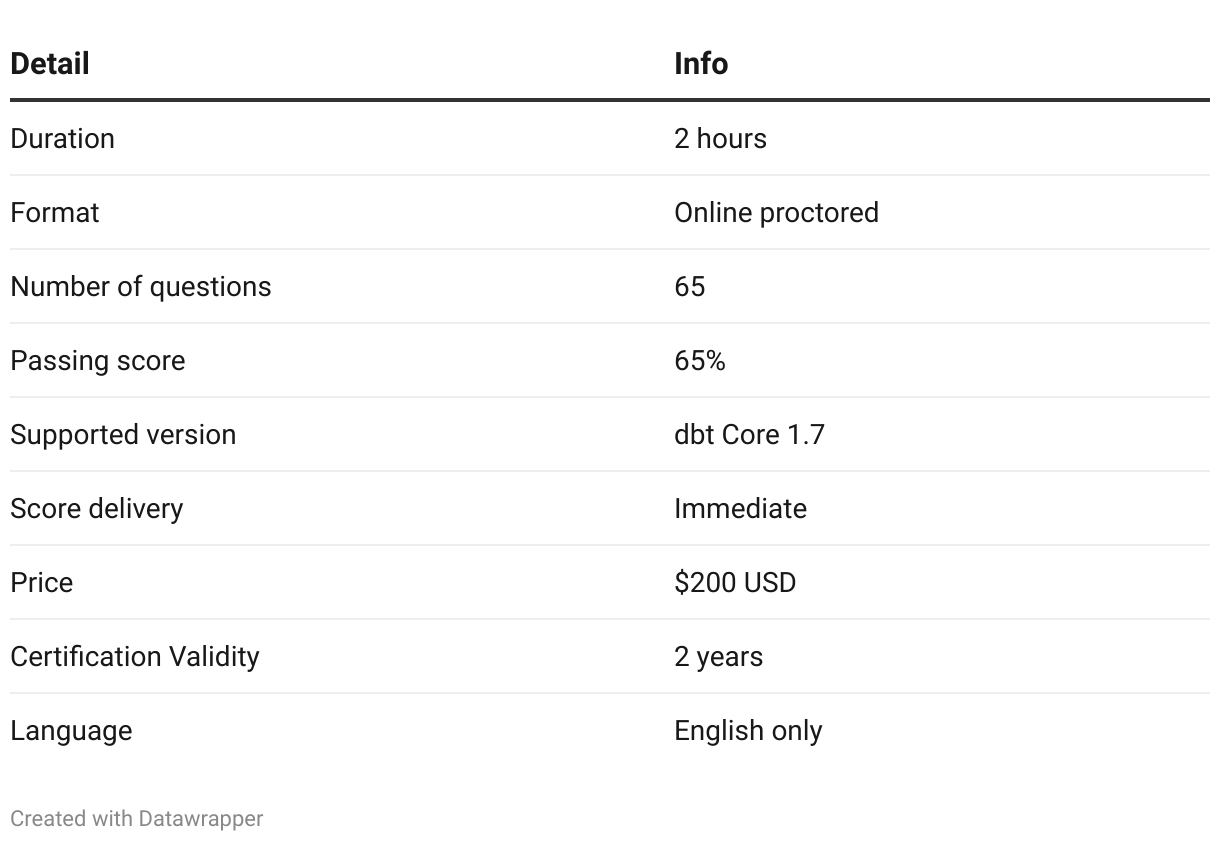
Task: Select the Number of questions label
Action: (141, 286)
